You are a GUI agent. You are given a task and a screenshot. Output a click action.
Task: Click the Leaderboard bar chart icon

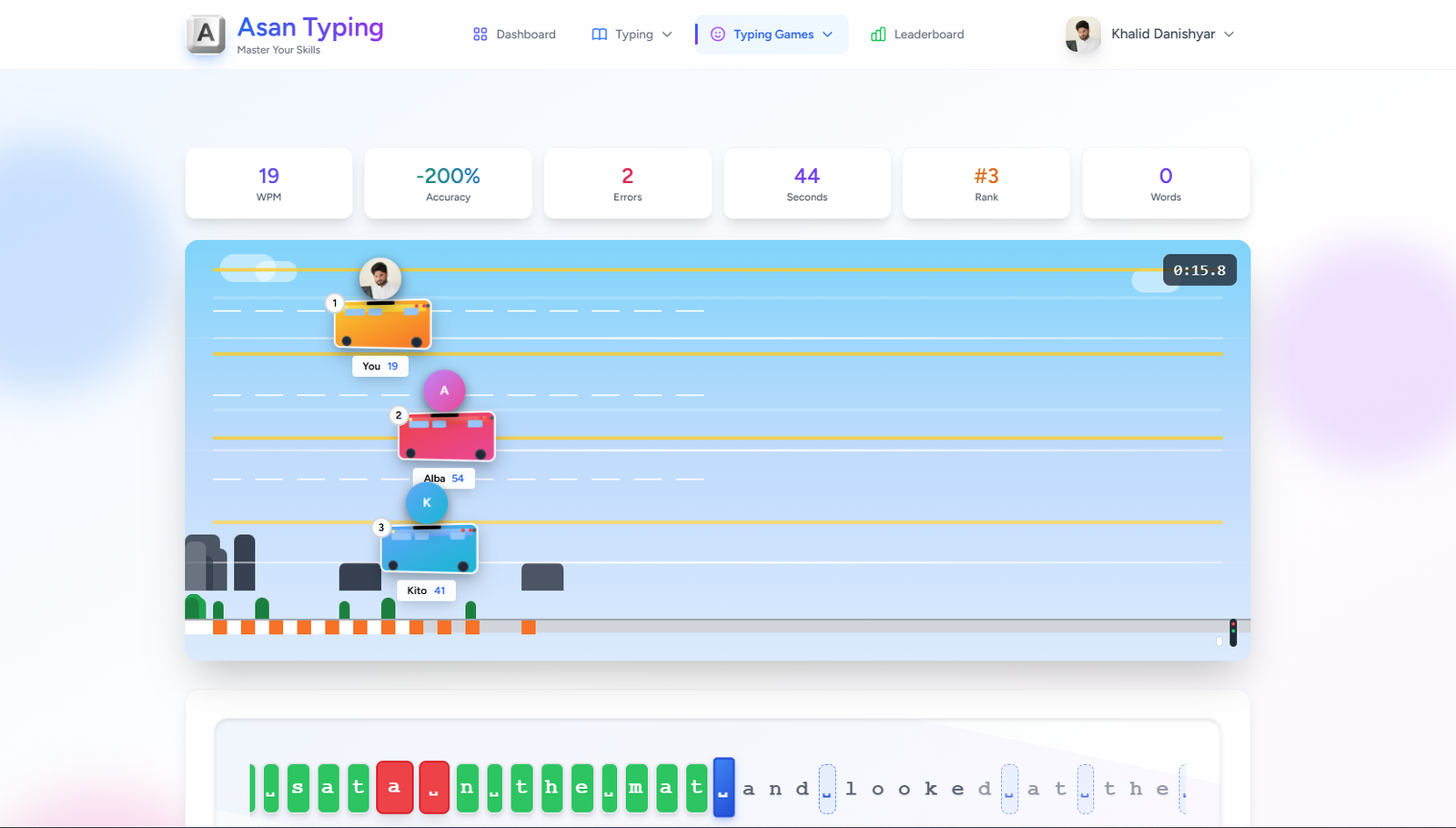tap(878, 35)
